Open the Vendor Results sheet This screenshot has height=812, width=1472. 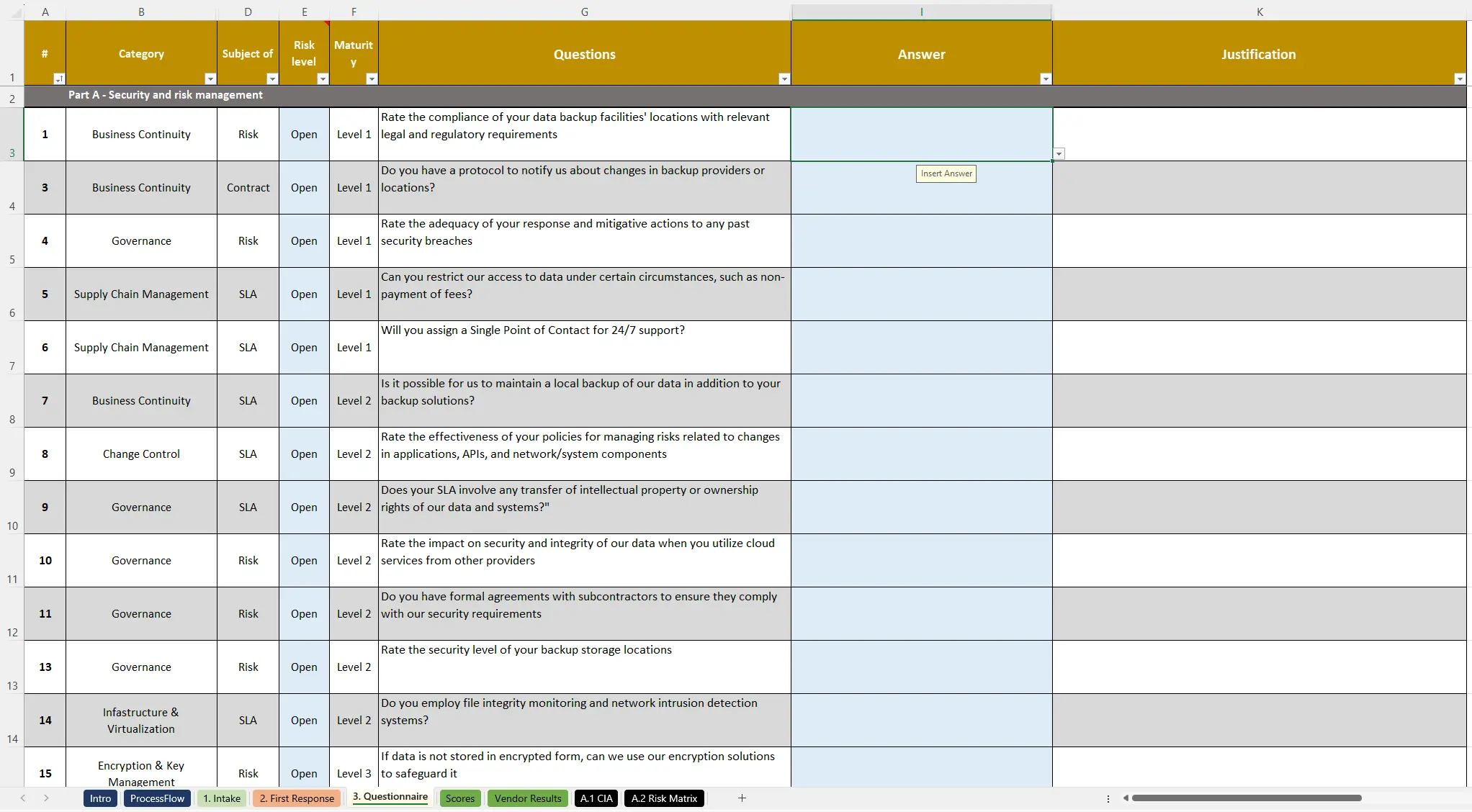[x=527, y=798]
